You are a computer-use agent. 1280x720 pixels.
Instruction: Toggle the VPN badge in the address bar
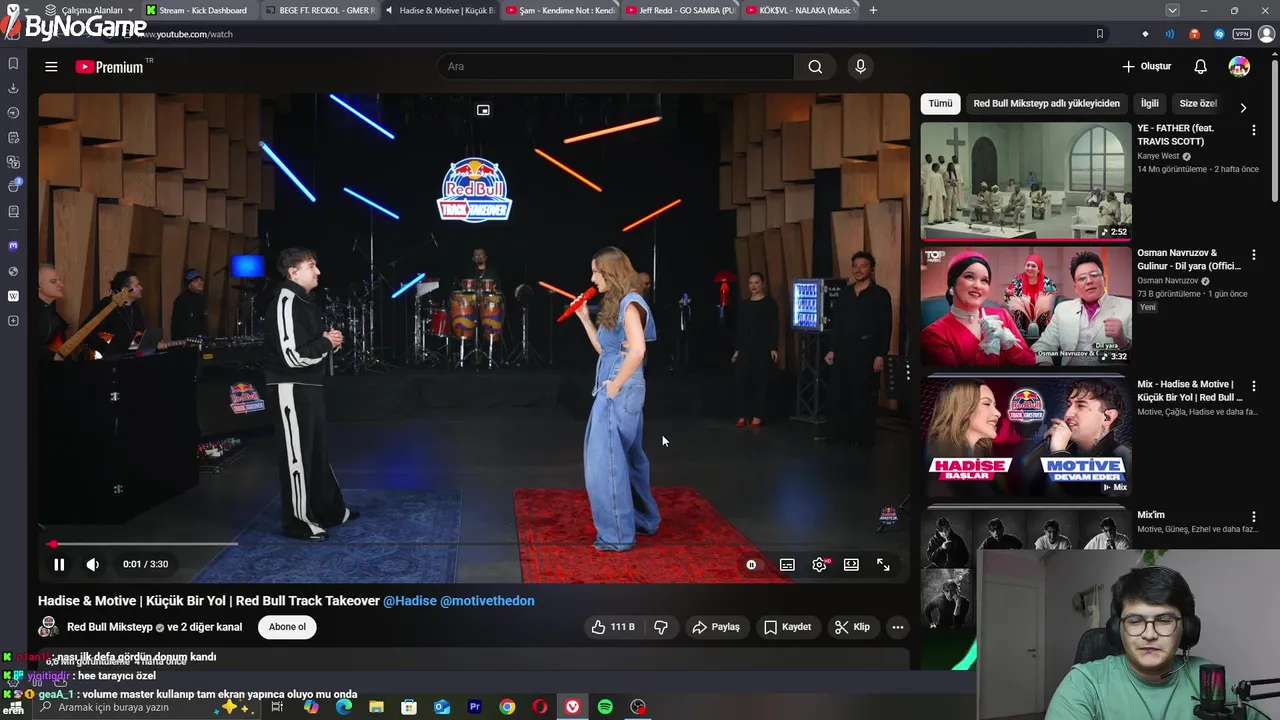point(1242,34)
